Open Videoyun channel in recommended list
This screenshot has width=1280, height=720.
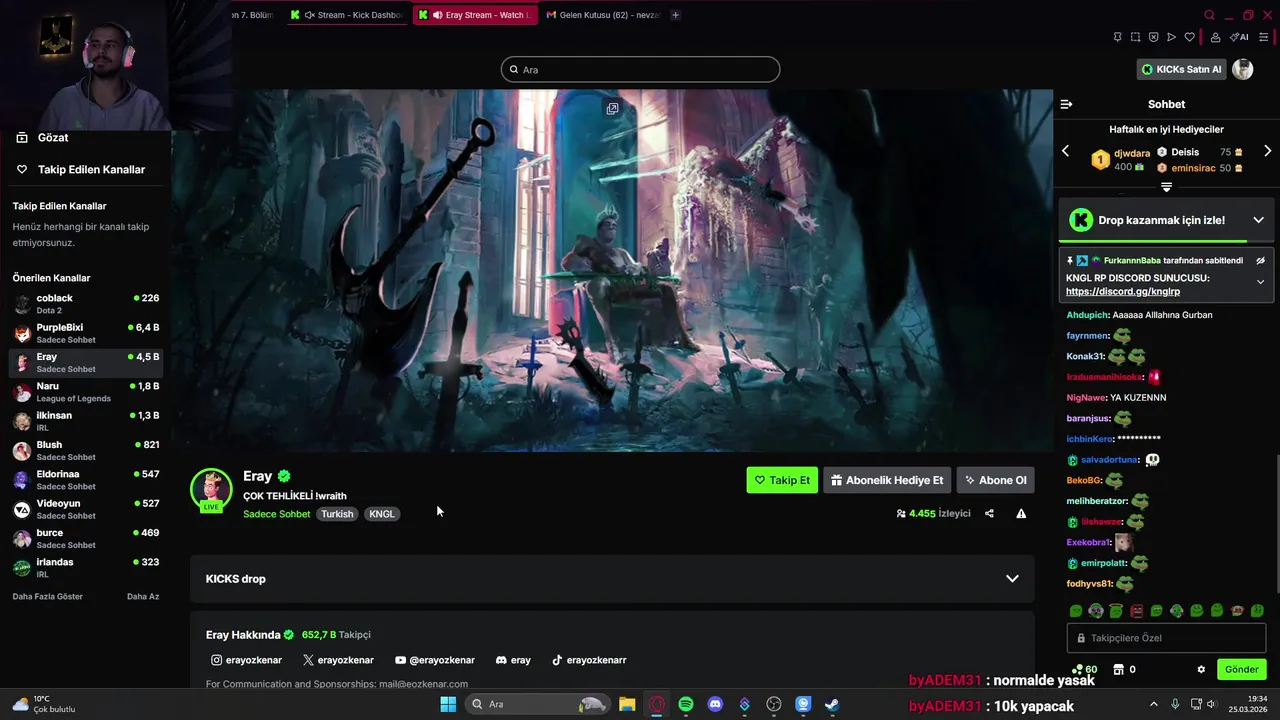(x=85, y=509)
